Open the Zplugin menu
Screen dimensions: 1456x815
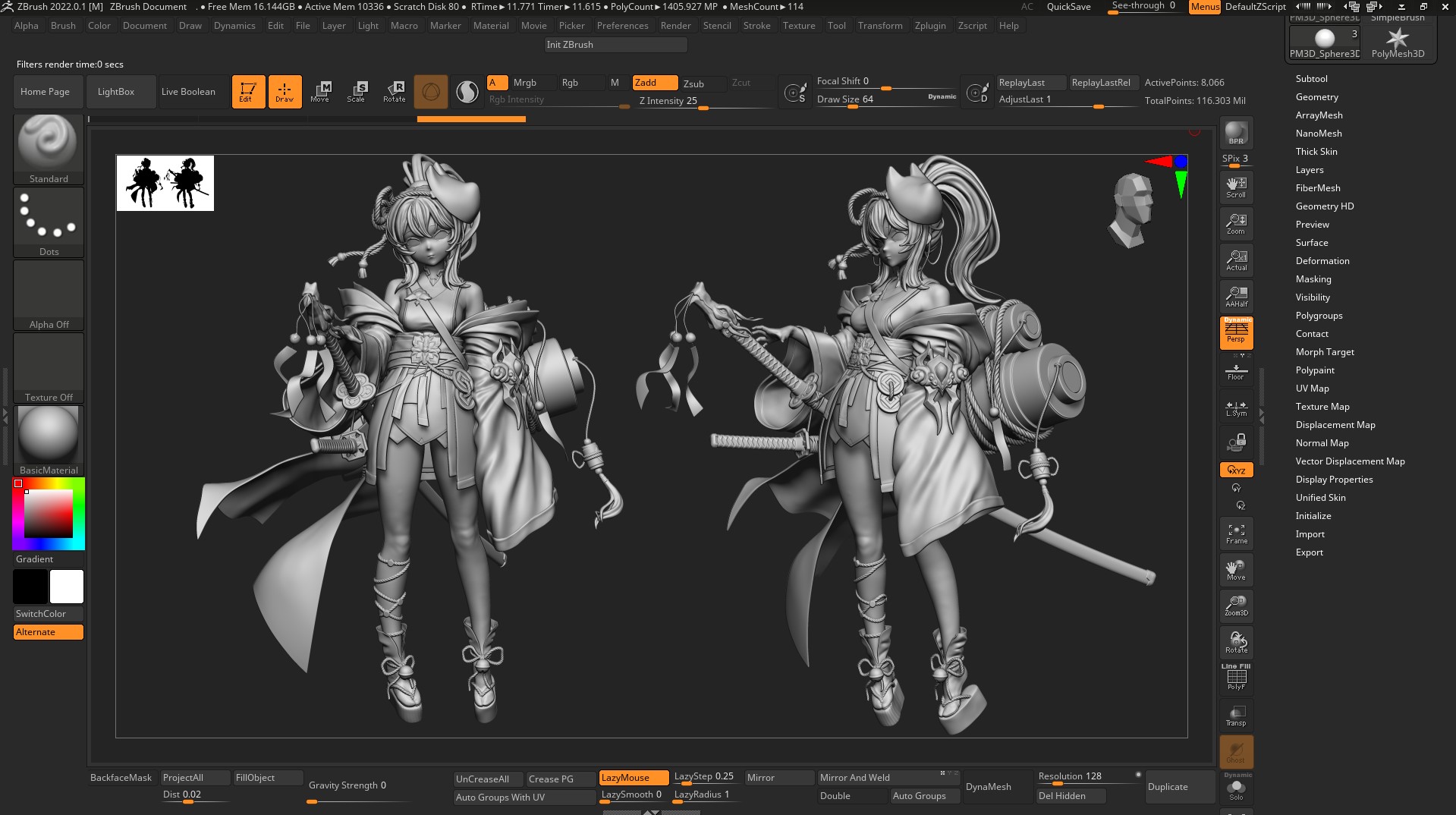pos(930,26)
